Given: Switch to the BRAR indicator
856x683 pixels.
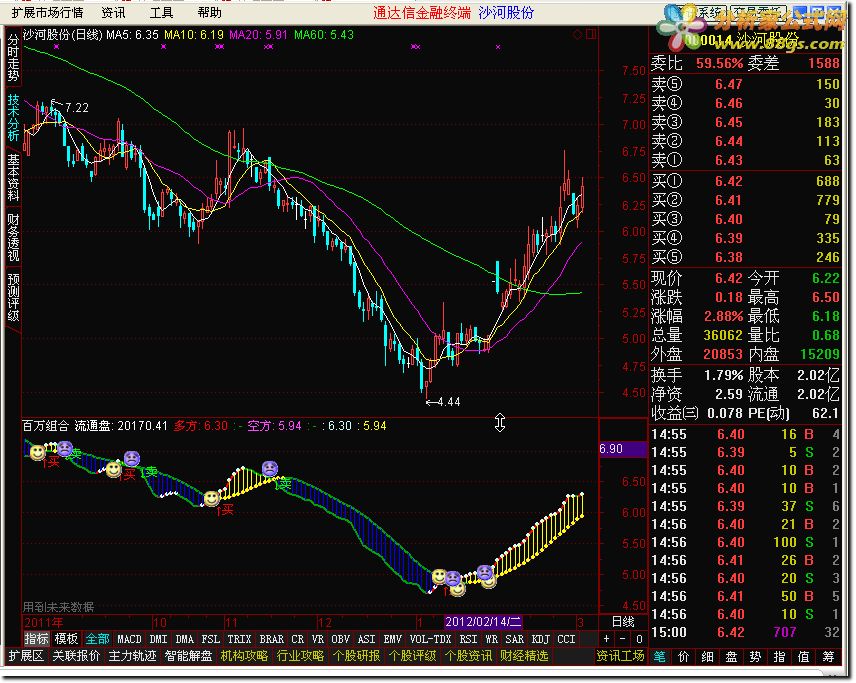Looking at the screenshot, I should click(271, 639).
